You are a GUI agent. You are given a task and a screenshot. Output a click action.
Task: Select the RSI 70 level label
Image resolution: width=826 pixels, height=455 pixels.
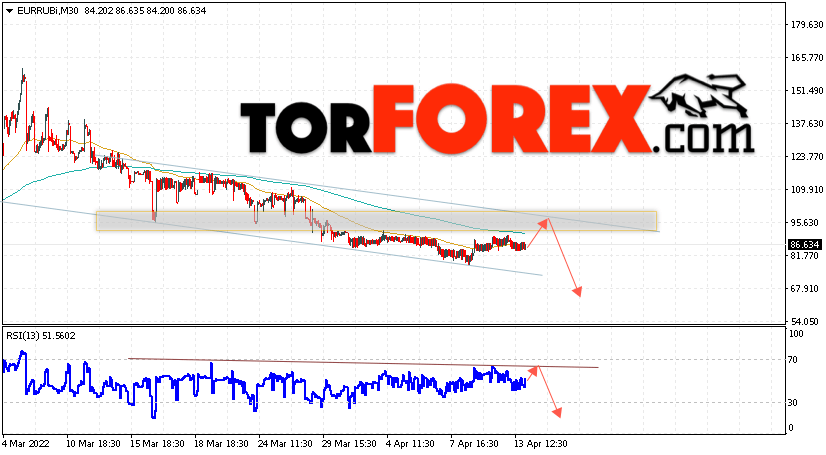coord(793,360)
